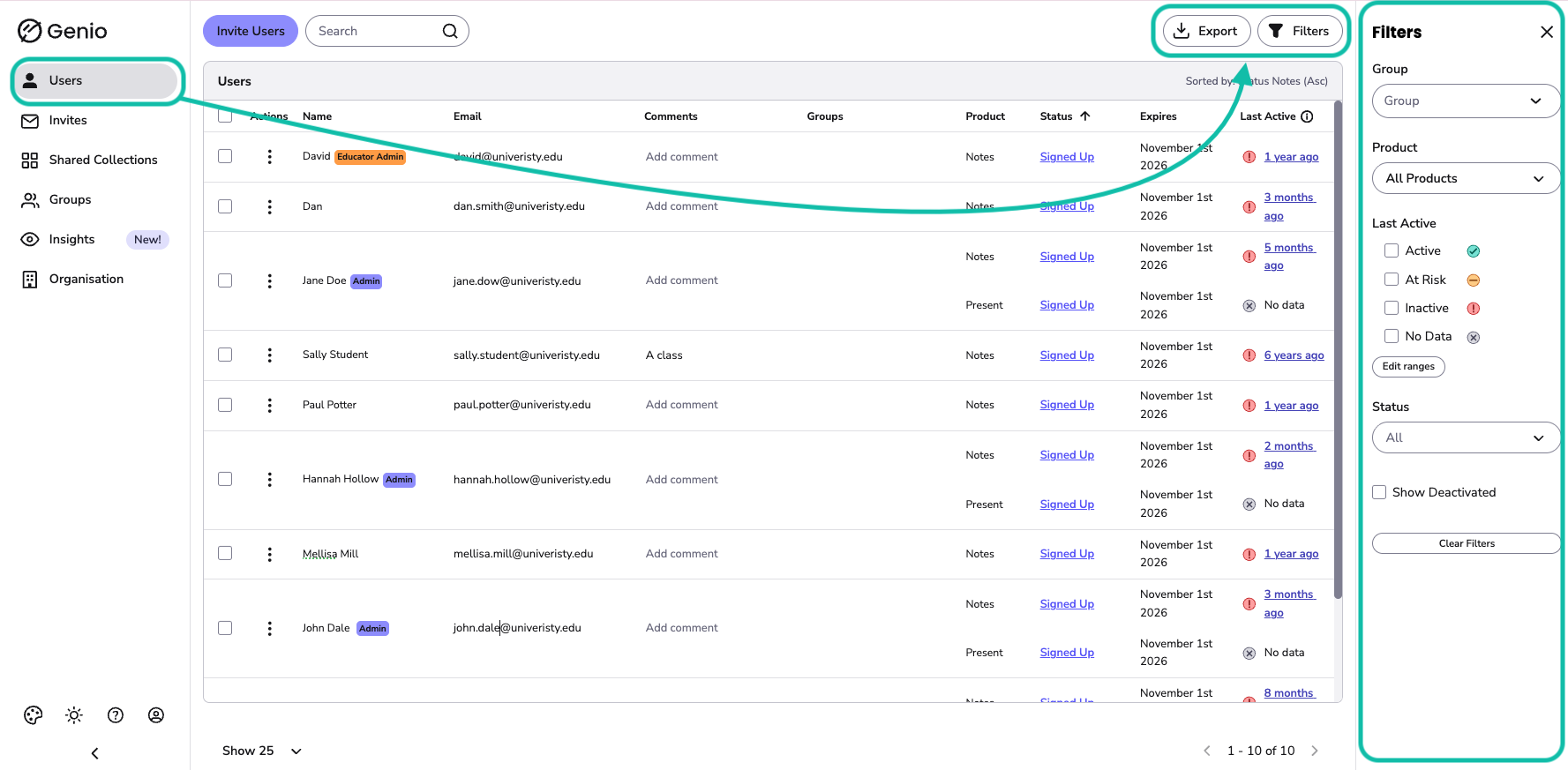
Task: Open the account profile icon
Action: tap(156, 715)
